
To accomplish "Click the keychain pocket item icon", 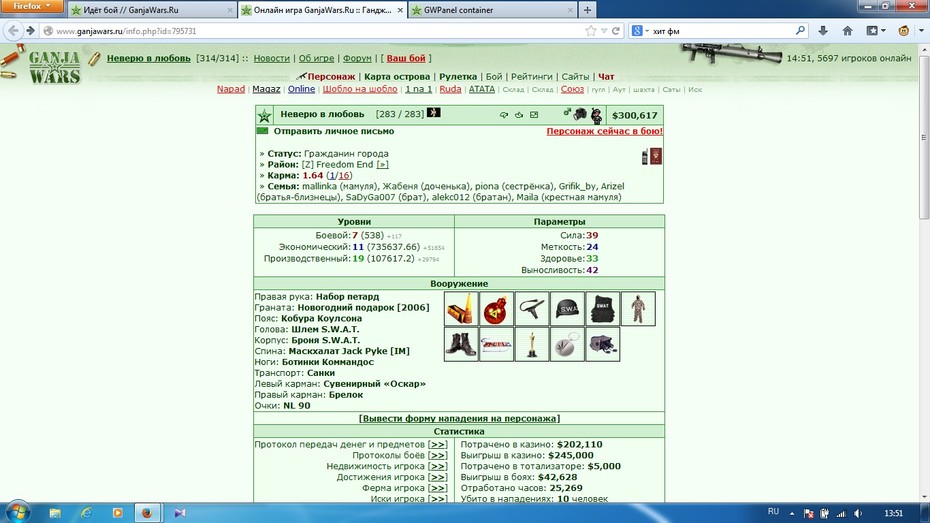I will coord(567,344).
